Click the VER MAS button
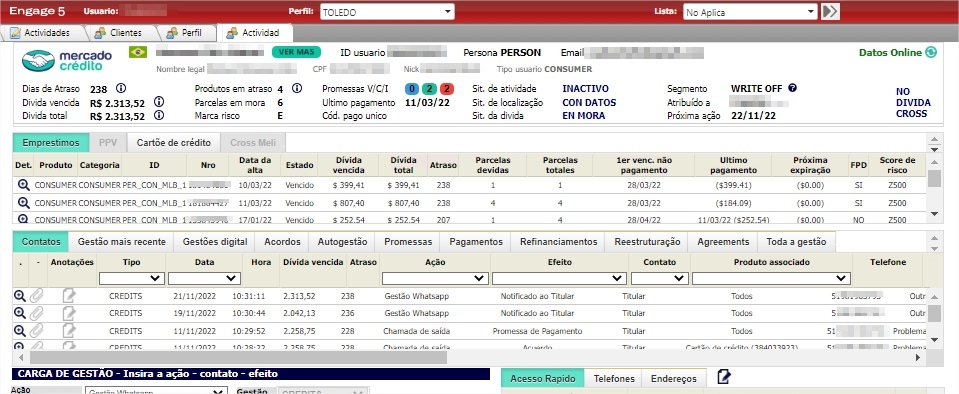Viewport: 959px width, 394px height. [297, 52]
